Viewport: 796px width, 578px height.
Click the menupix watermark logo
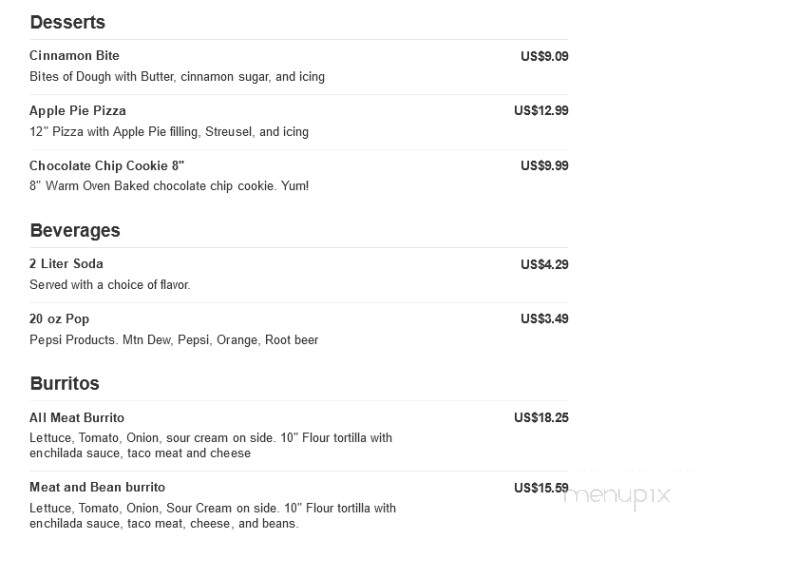[617, 496]
